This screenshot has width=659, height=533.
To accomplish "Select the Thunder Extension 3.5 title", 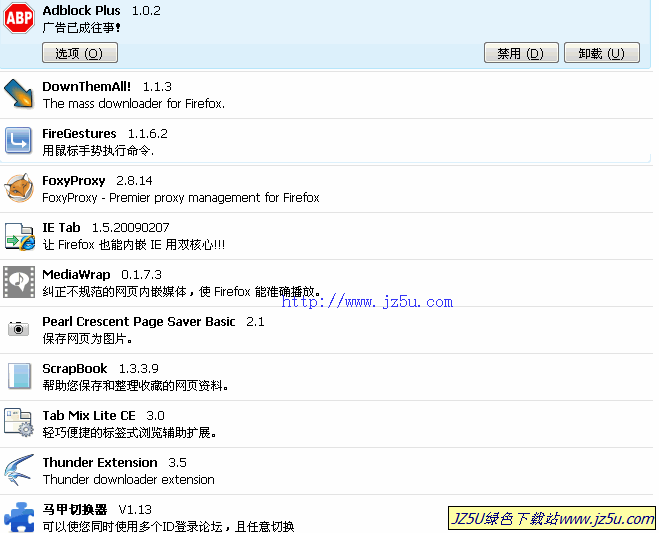I will pos(115,463).
